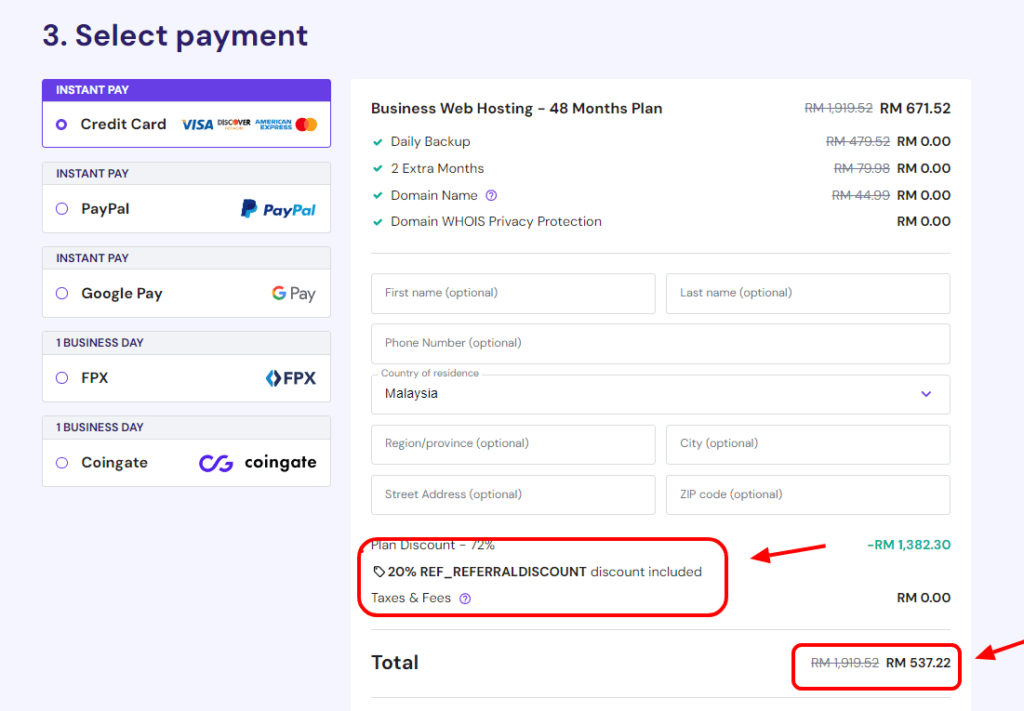Click the First name input field

[x=513, y=293]
